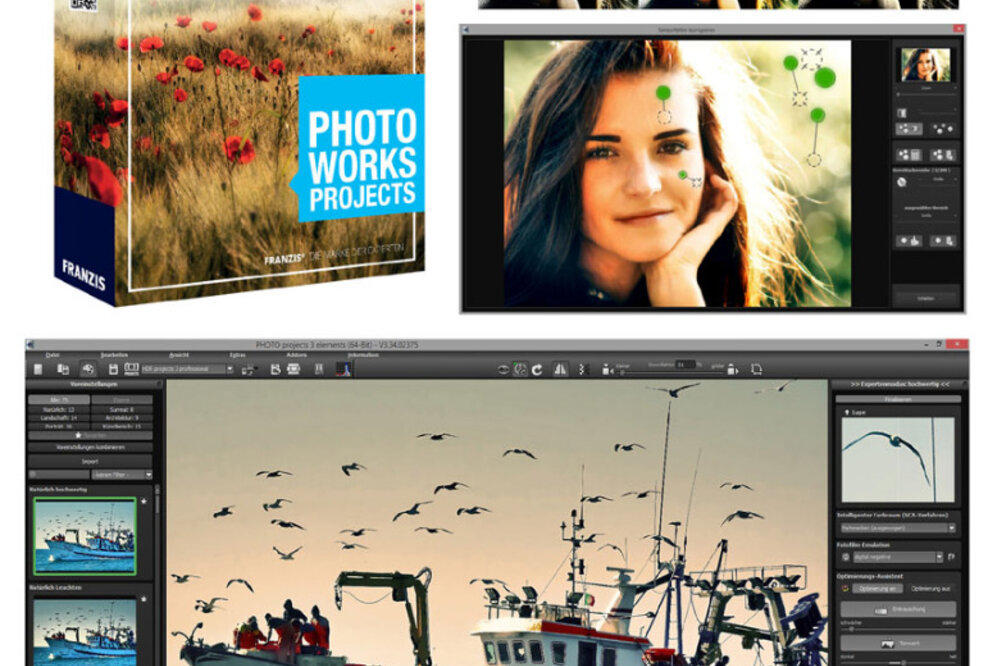Click the crop icon at the toolbar's right
This screenshot has height=666, width=988.
click(755, 368)
